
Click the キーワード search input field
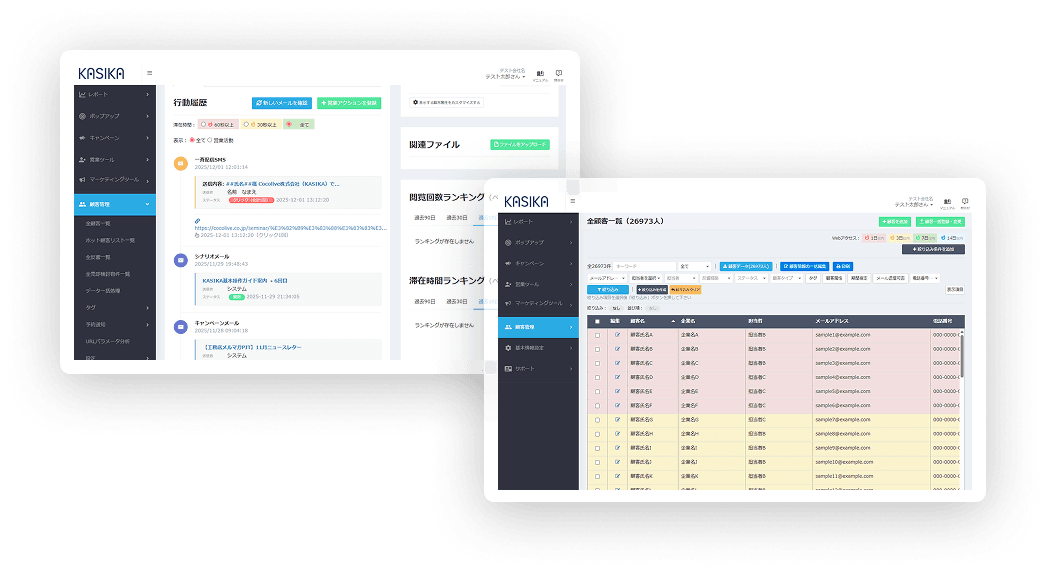(643, 267)
